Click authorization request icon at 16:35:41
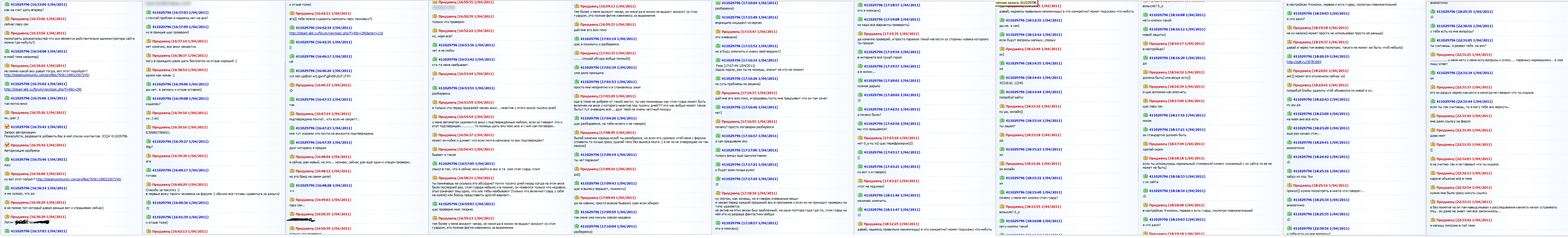The width and height of the screenshot is (1568, 238). [7, 127]
